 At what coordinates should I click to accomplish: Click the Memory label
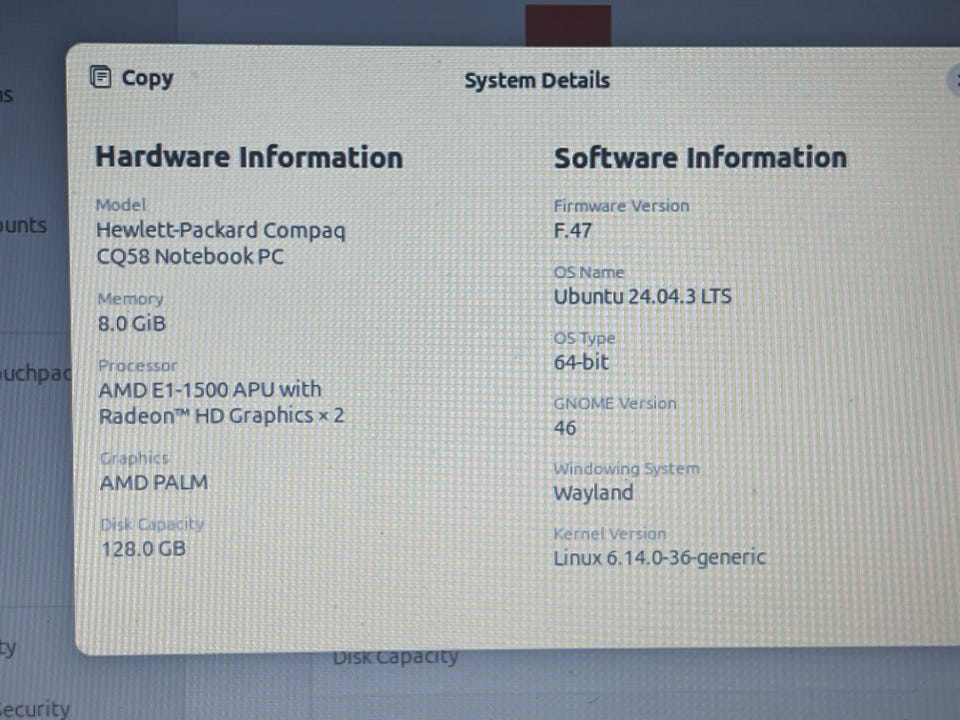tap(130, 298)
